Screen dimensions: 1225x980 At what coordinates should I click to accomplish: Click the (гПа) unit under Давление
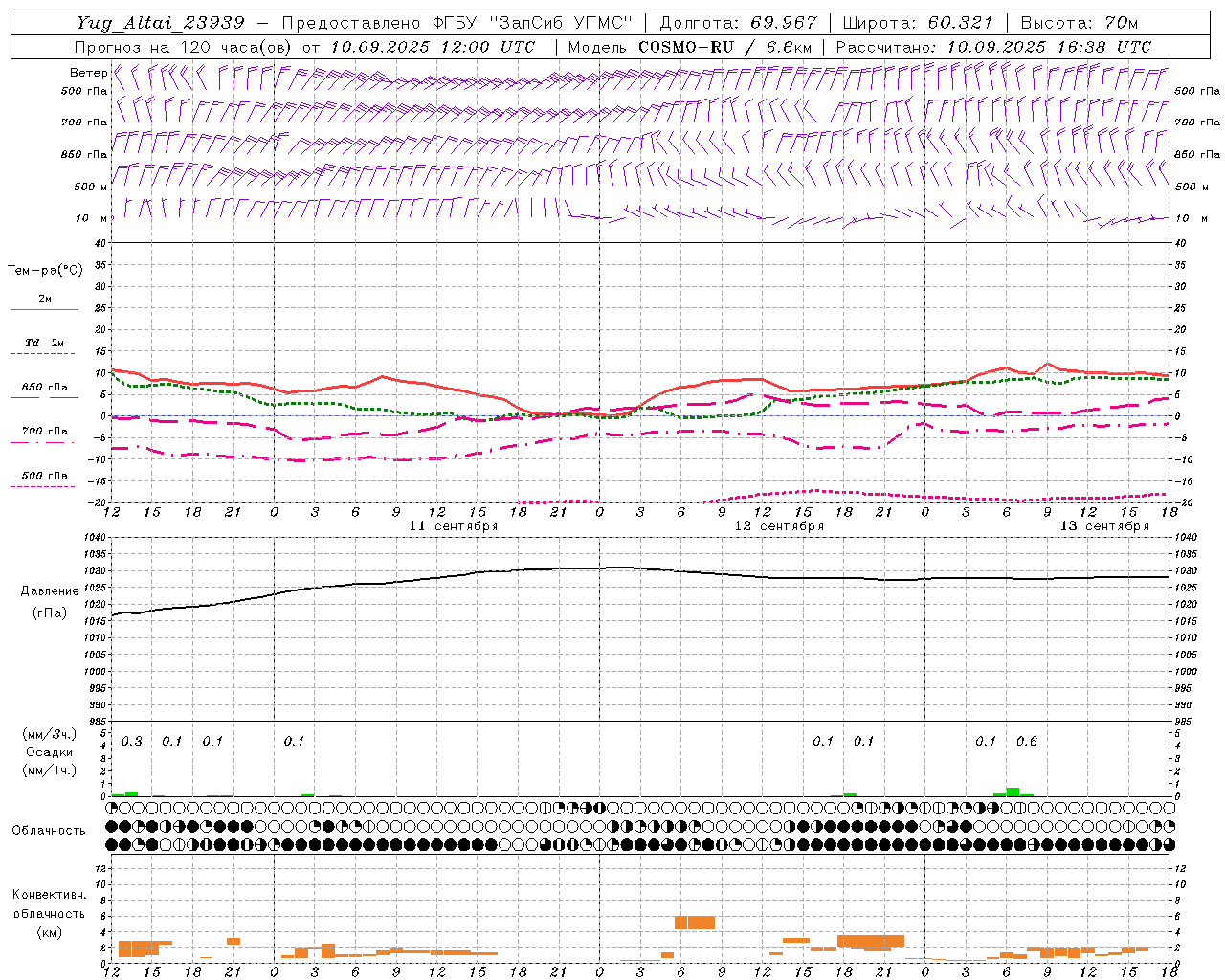50,613
